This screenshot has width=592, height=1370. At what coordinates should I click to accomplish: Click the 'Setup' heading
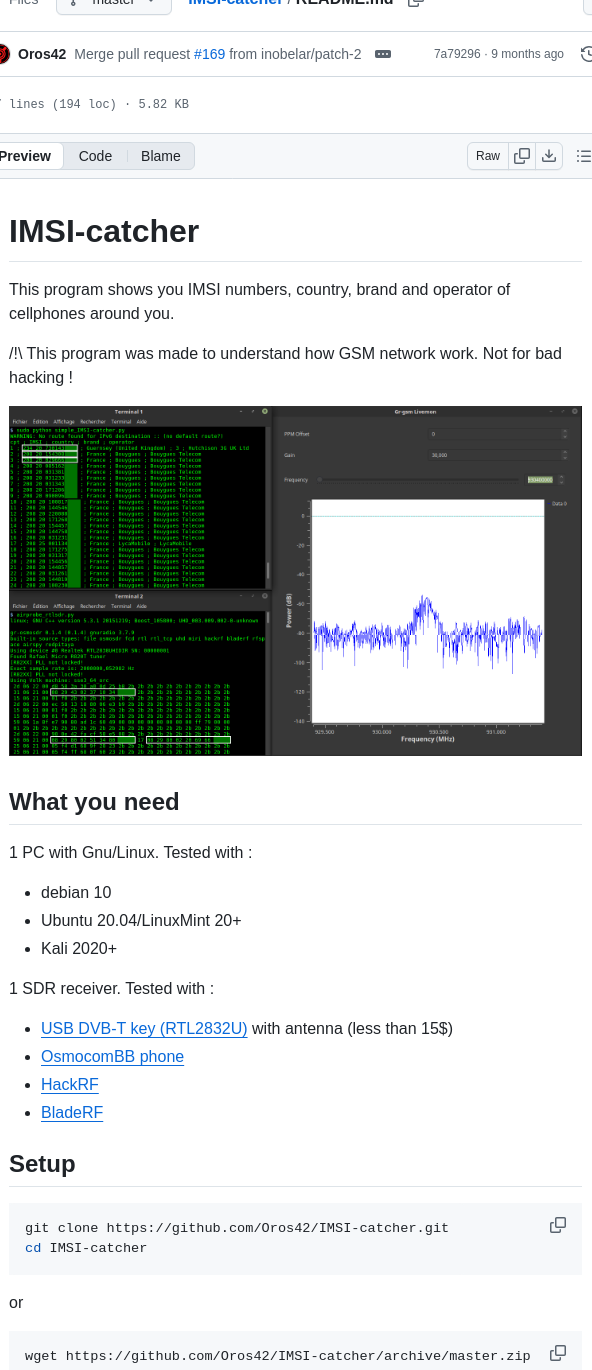42,1164
